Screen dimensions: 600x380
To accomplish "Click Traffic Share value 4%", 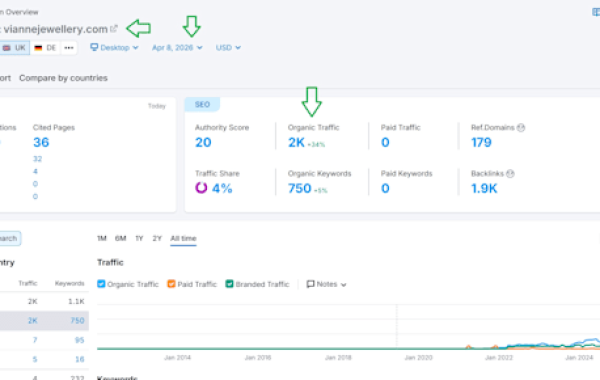I will coord(222,188).
